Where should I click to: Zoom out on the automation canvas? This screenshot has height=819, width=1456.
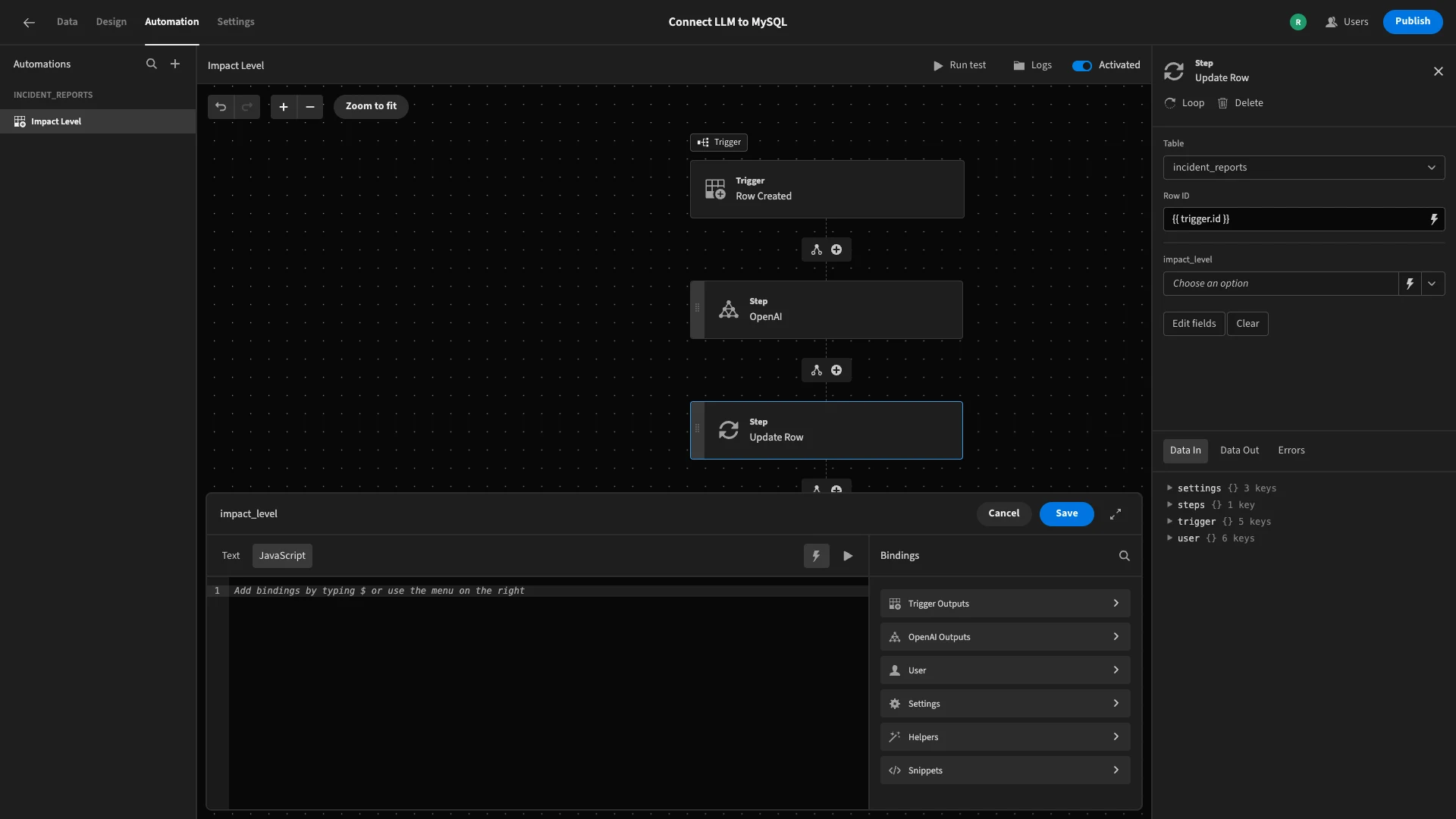(x=310, y=107)
